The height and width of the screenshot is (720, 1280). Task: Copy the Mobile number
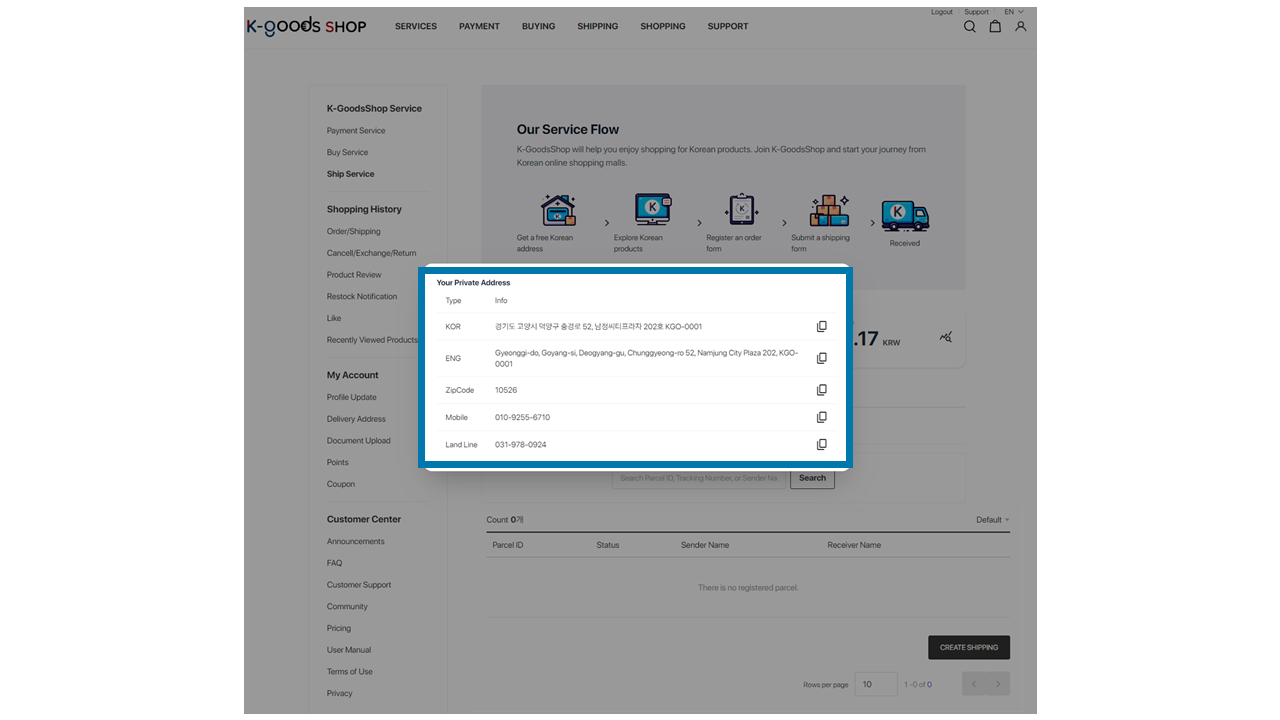coord(821,417)
